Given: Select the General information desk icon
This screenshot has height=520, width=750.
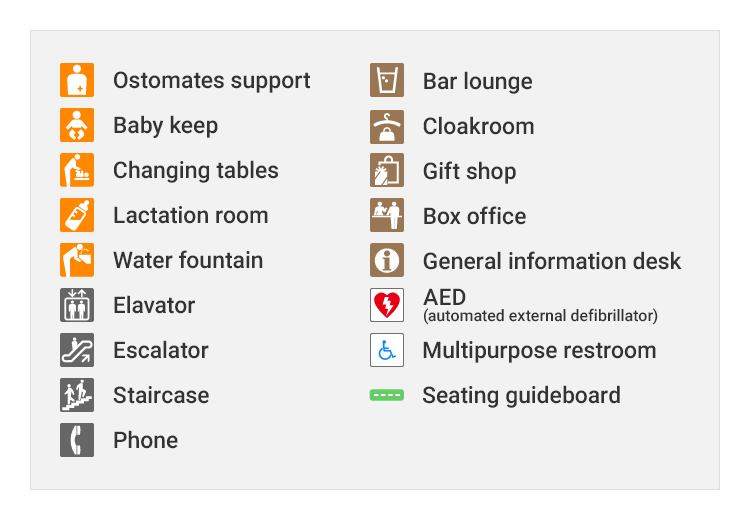Looking at the screenshot, I should point(387,260).
